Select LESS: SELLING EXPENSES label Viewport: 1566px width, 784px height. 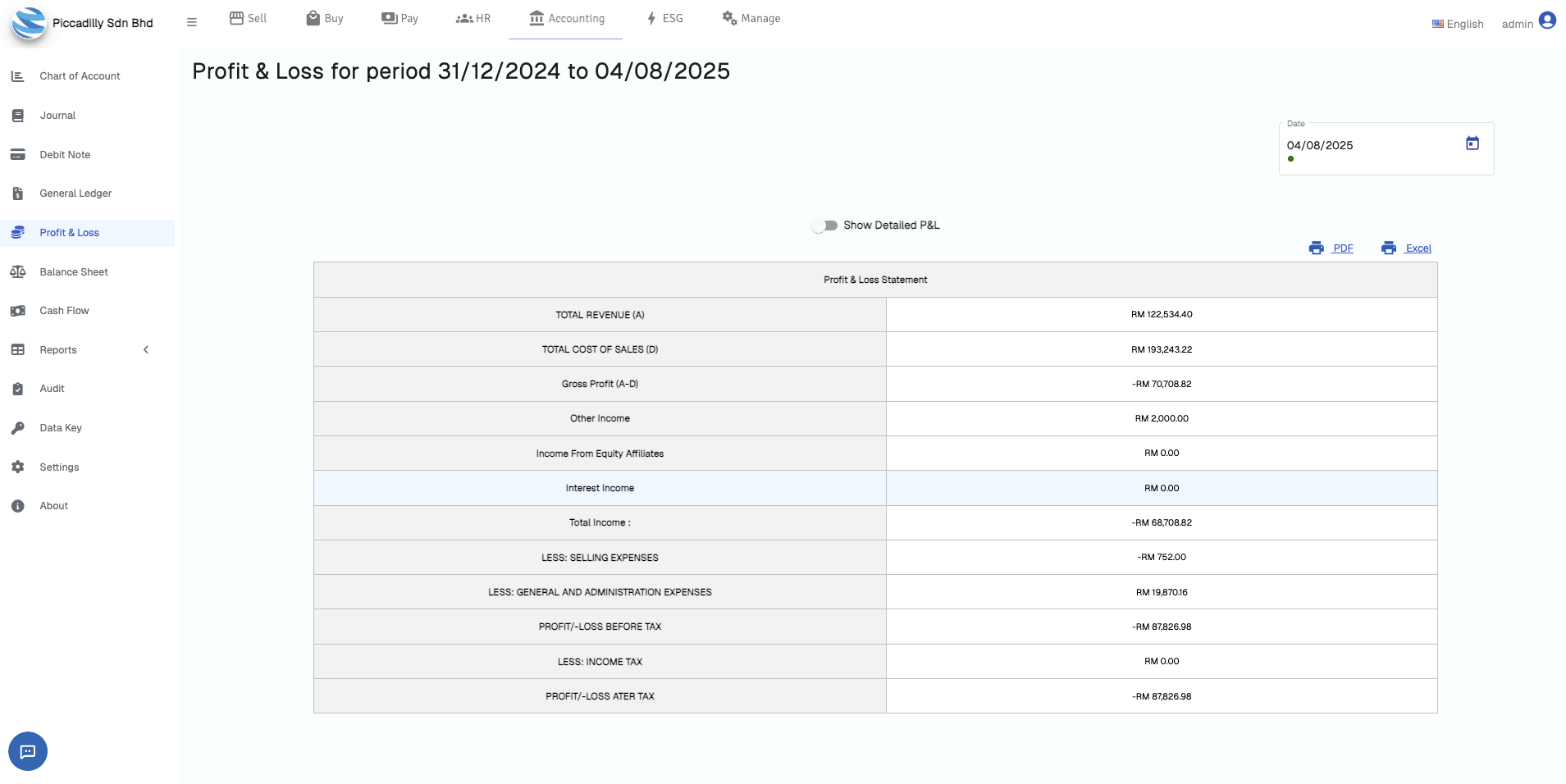pos(600,558)
